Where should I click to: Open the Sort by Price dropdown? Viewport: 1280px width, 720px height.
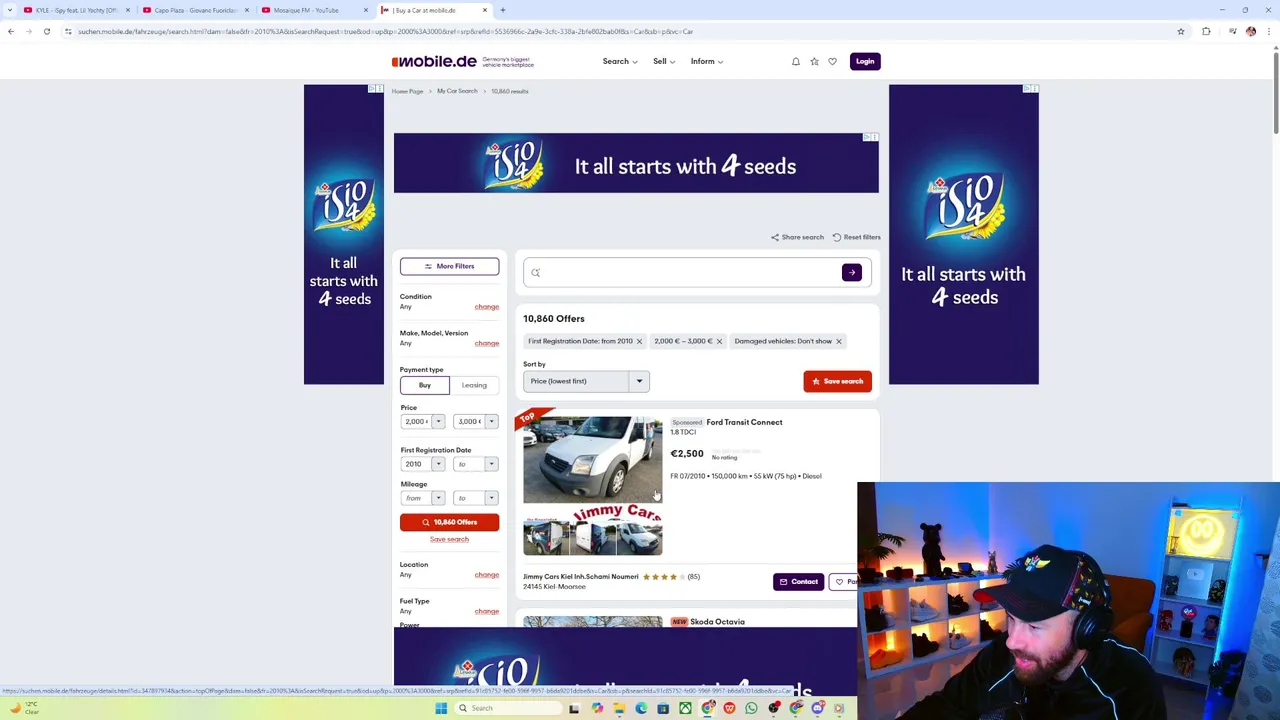point(586,381)
